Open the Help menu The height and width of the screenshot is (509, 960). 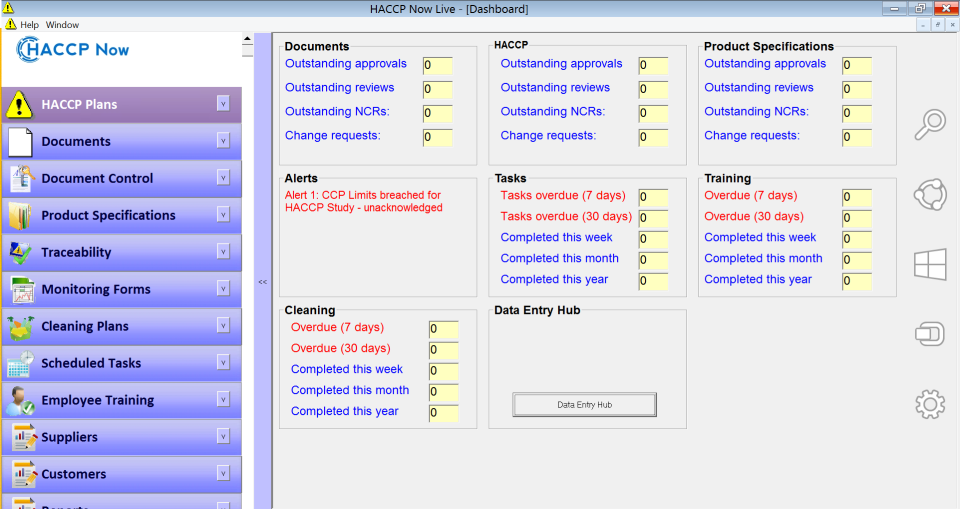pyautogui.click(x=29, y=25)
